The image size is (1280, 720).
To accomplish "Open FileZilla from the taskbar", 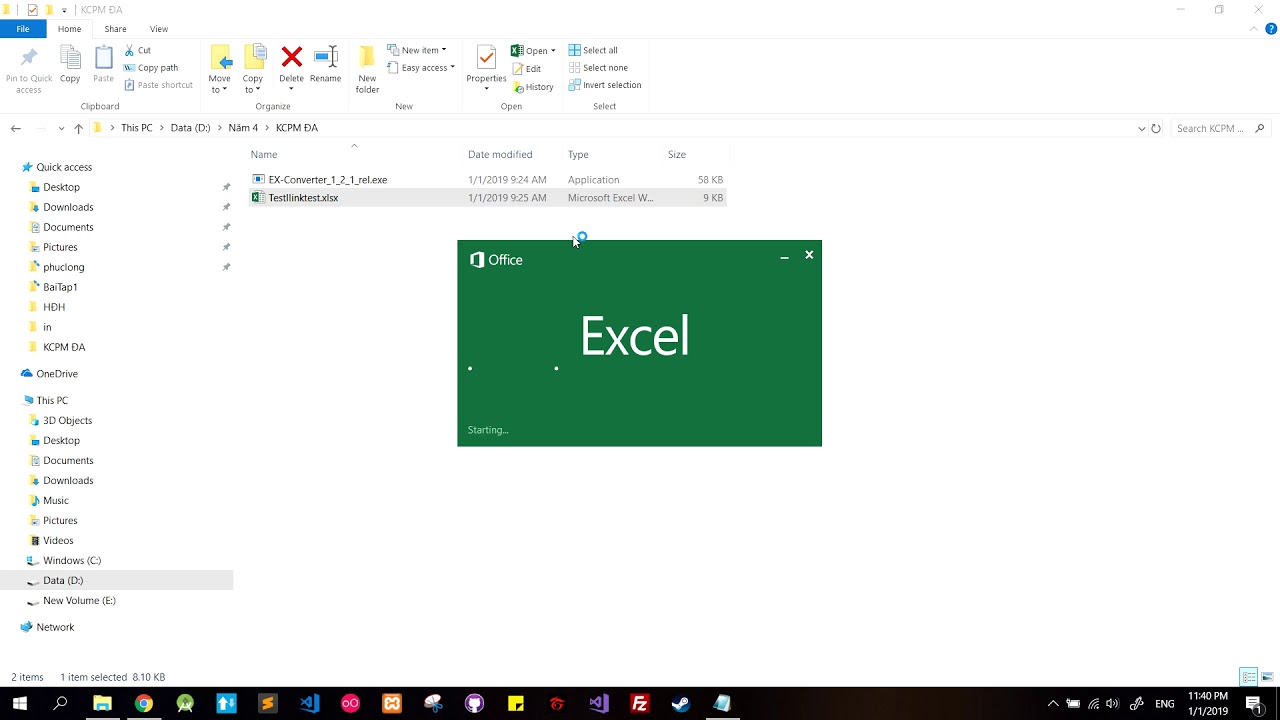I will 640,704.
